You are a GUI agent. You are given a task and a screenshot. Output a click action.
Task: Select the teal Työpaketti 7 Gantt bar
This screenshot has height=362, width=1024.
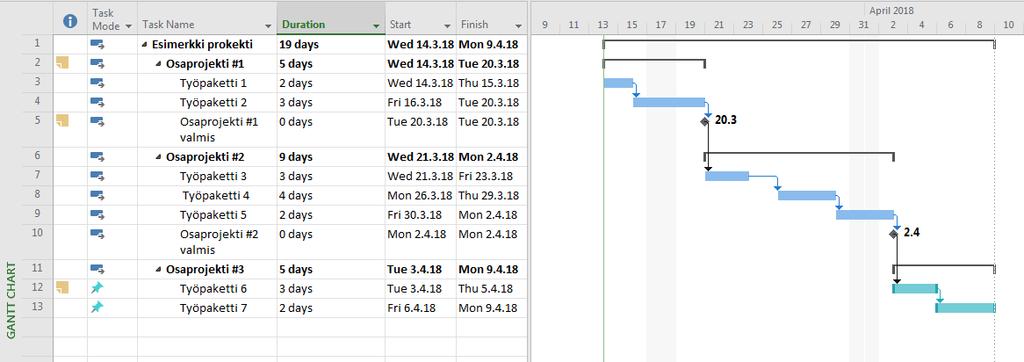tap(965, 308)
